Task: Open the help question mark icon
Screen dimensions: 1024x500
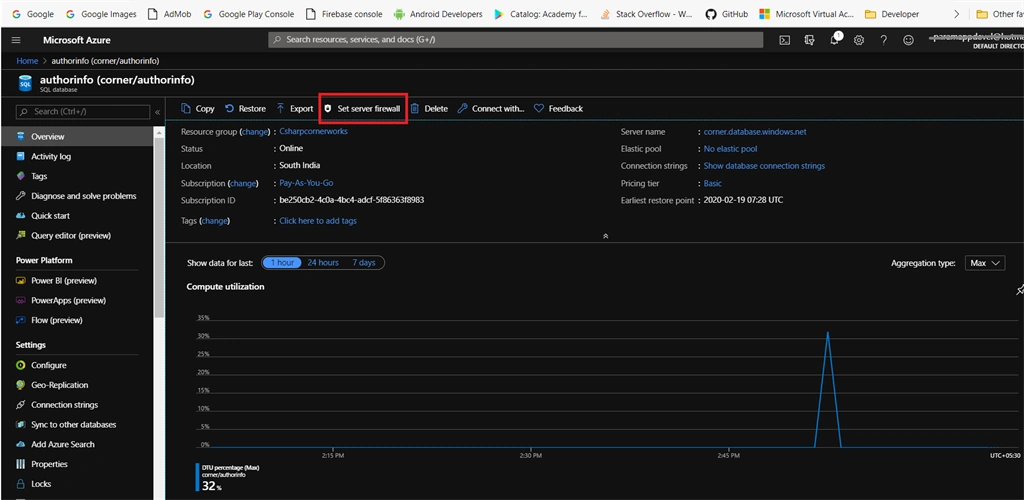Action: (x=884, y=40)
